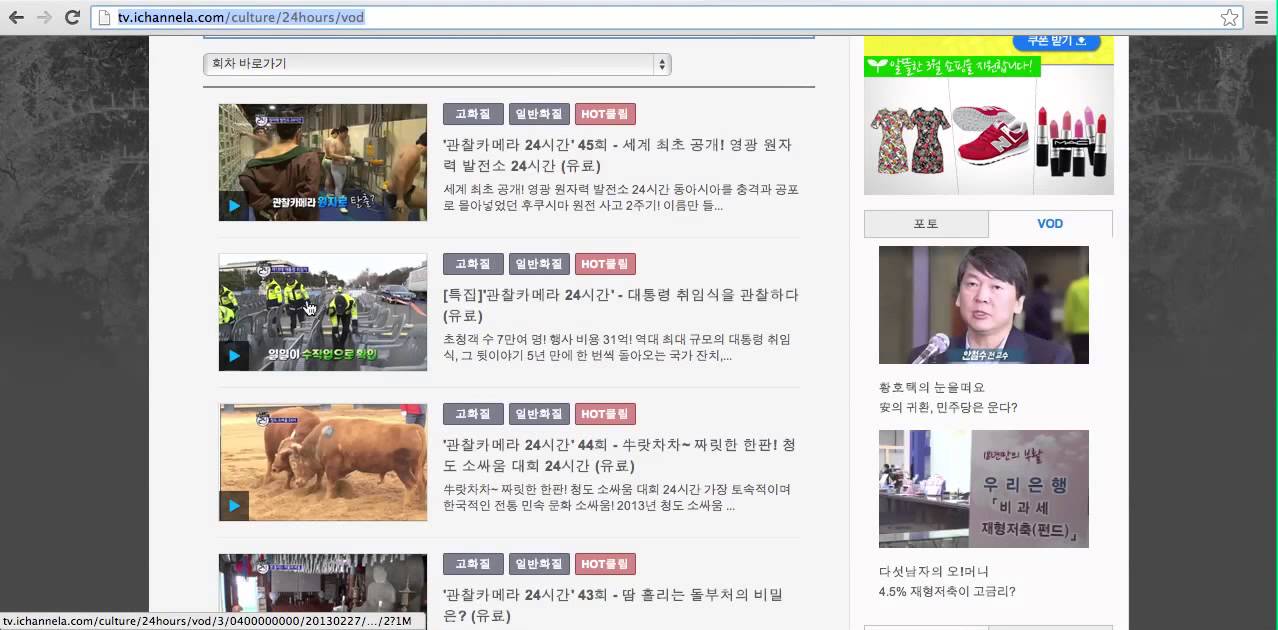Open HOT클립 for episode 43
The image size is (1278, 630).
605,564
